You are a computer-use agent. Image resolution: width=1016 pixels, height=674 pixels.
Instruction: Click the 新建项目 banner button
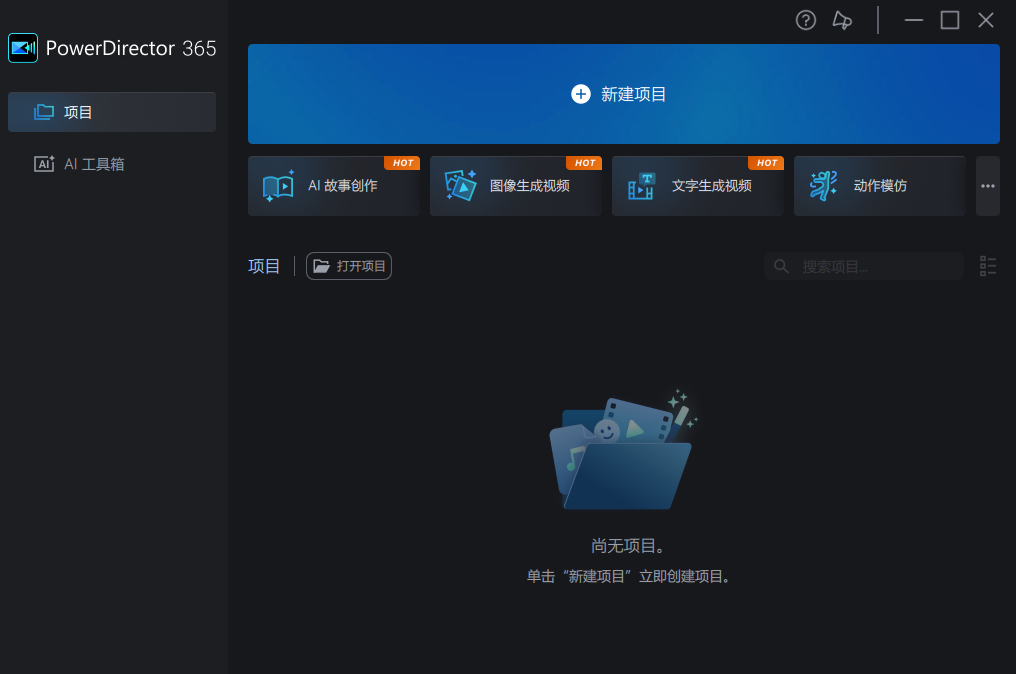(x=623, y=94)
